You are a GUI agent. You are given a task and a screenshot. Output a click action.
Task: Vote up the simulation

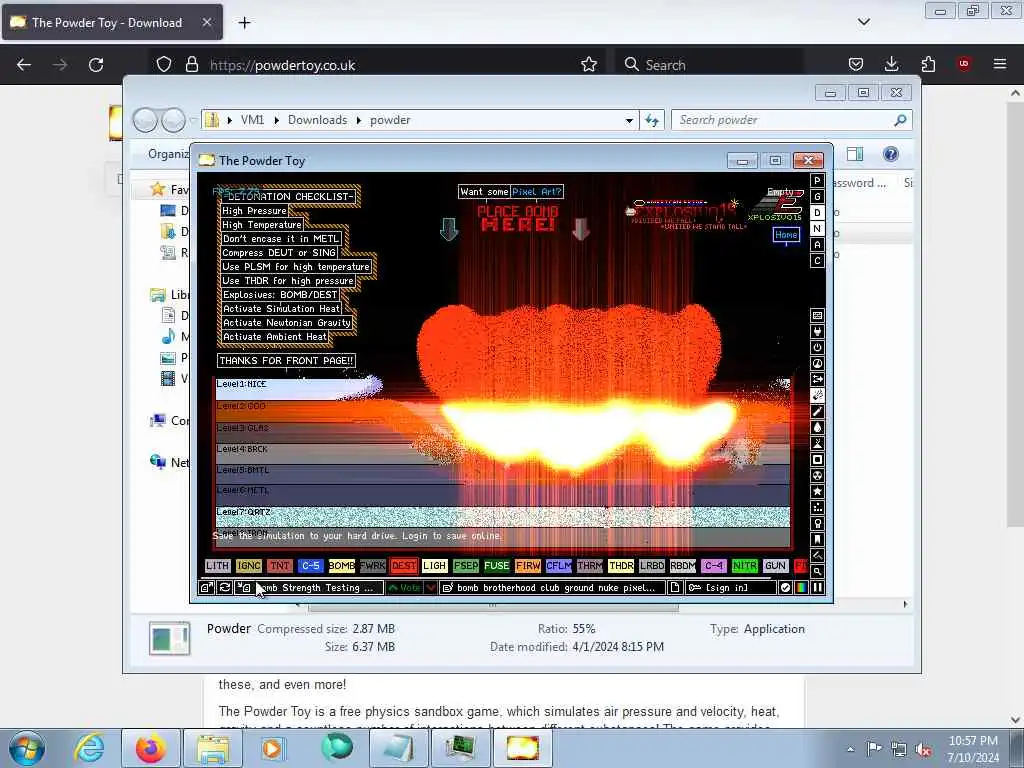click(404, 588)
